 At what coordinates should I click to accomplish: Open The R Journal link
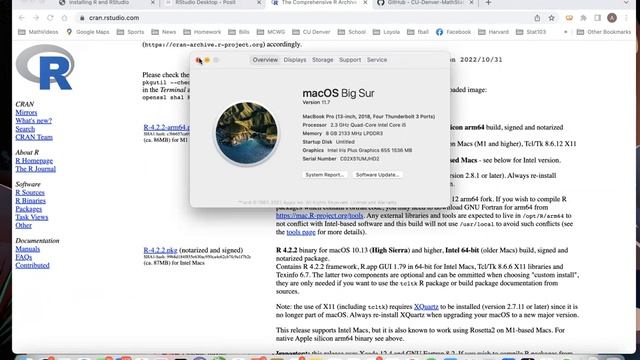[36, 169]
